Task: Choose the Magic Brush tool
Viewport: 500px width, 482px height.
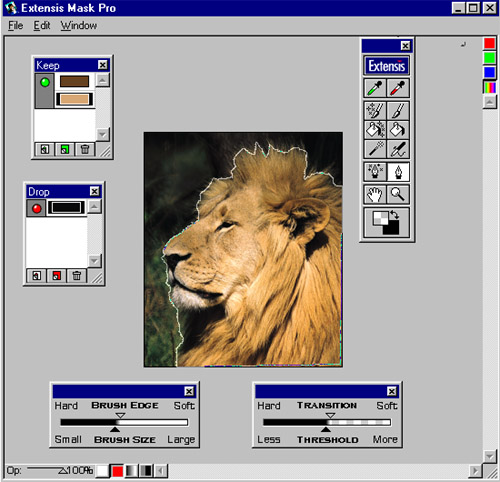Action: click(x=375, y=111)
